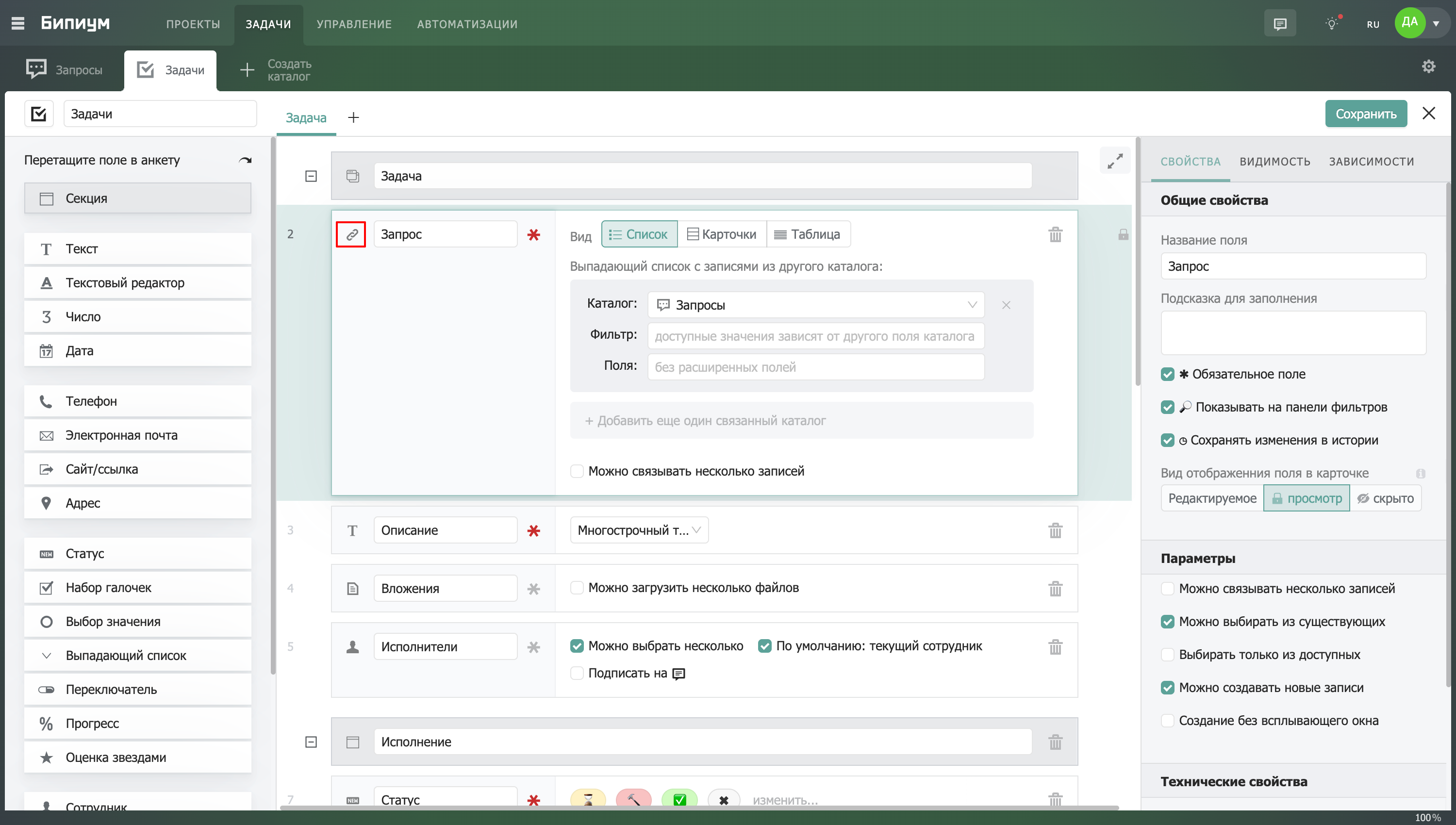Click the expand form arrows icon

tap(1114, 162)
